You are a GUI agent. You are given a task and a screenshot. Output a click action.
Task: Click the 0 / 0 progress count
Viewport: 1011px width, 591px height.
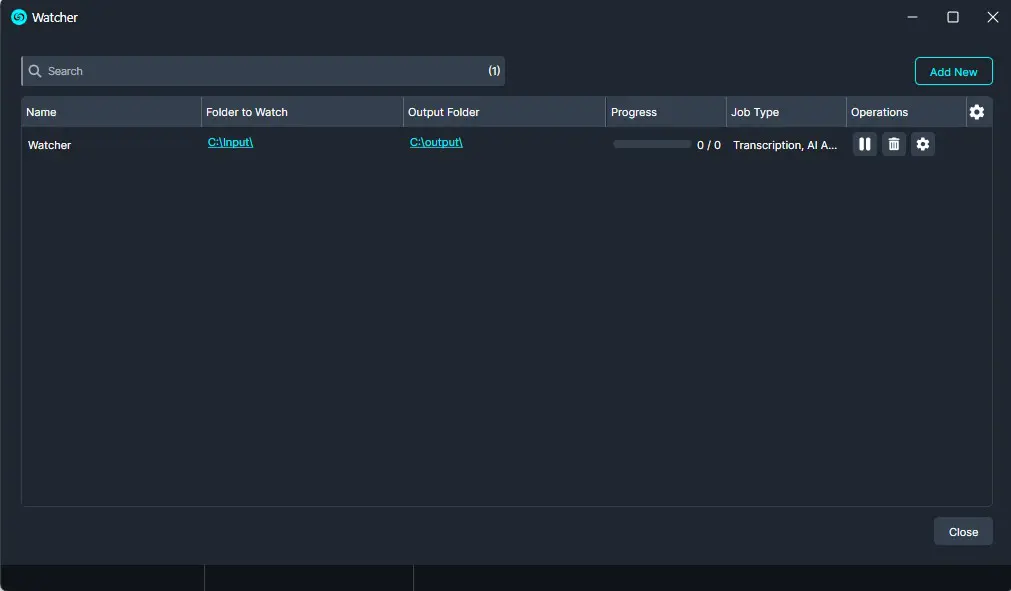pyautogui.click(x=709, y=145)
